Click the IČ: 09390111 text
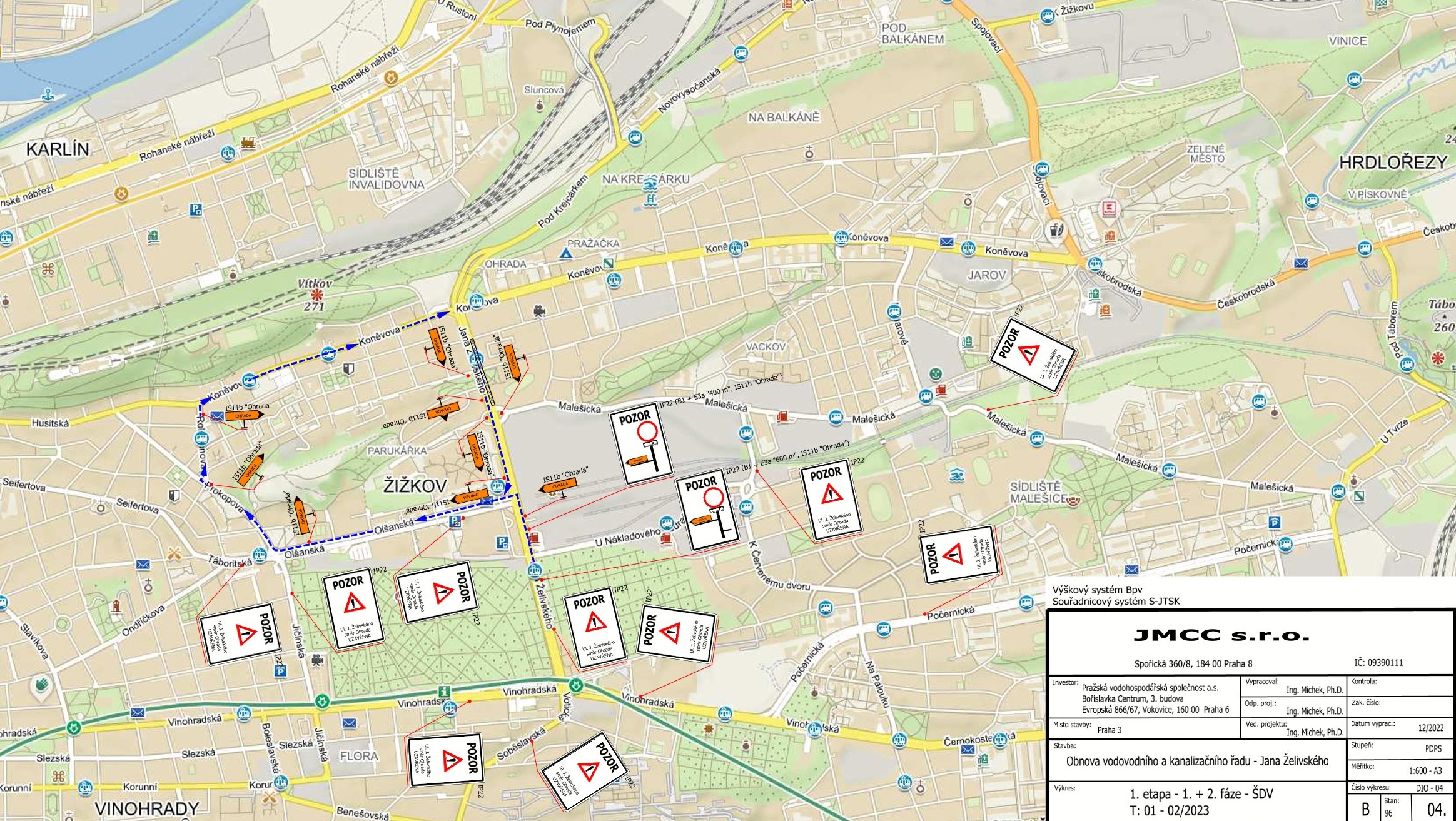1456x821 pixels. click(x=1377, y=662)
